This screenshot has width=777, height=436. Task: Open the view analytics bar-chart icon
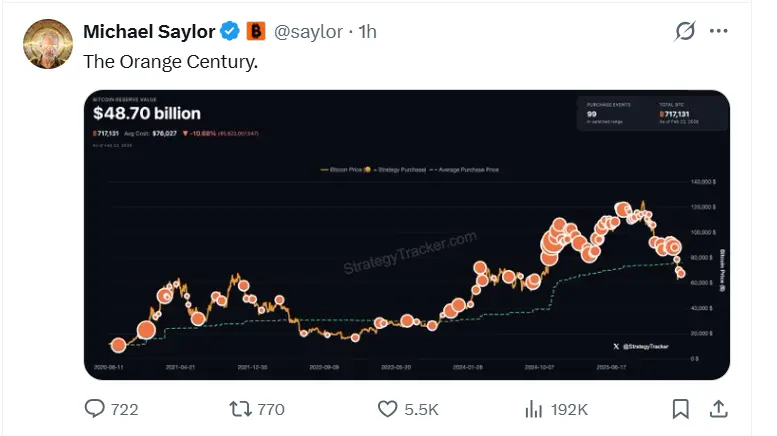[534, 408]
